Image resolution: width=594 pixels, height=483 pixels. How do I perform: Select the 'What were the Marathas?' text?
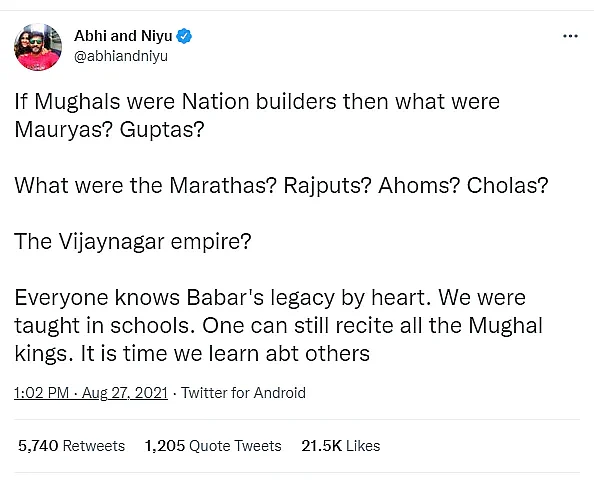point(146,186)
